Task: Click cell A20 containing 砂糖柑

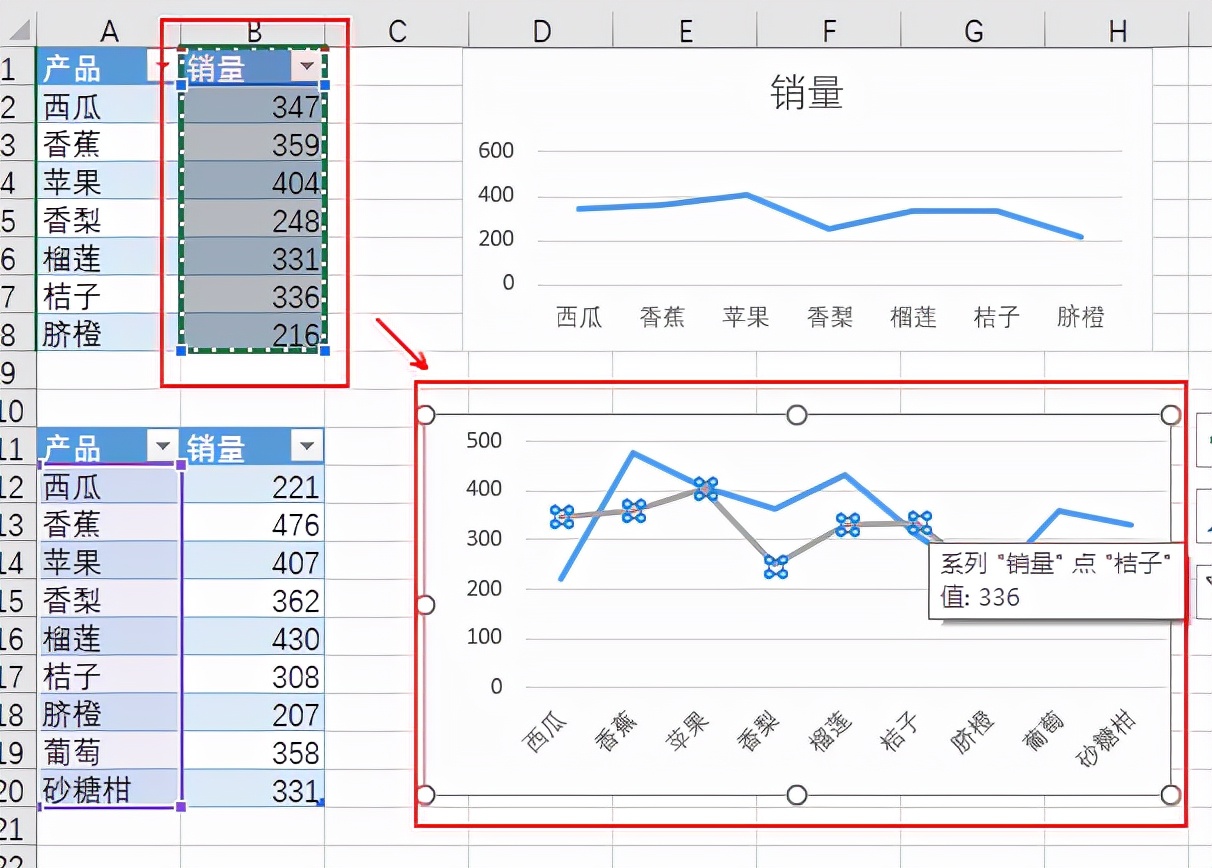Action: [109, 789]
